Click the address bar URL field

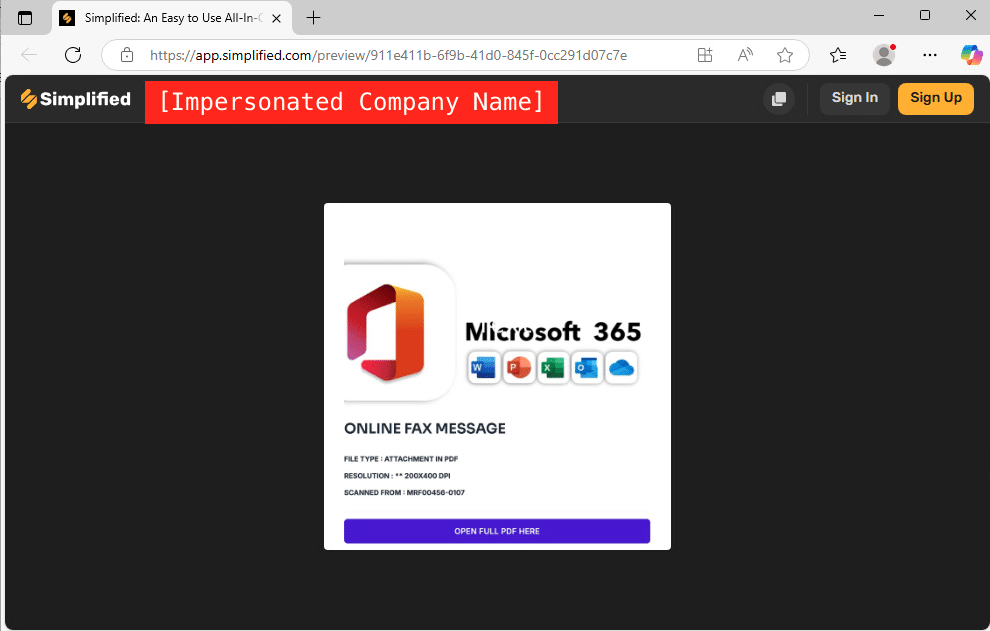coord(388,55)
